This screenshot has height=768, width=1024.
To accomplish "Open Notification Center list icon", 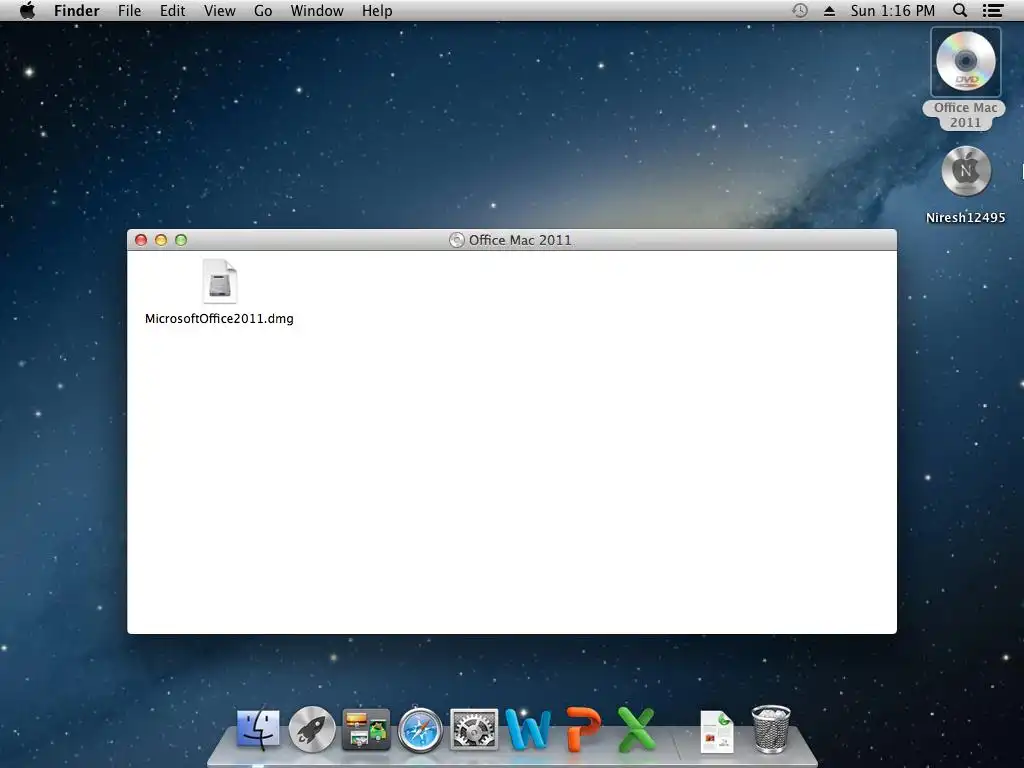I will click(993, 11).
